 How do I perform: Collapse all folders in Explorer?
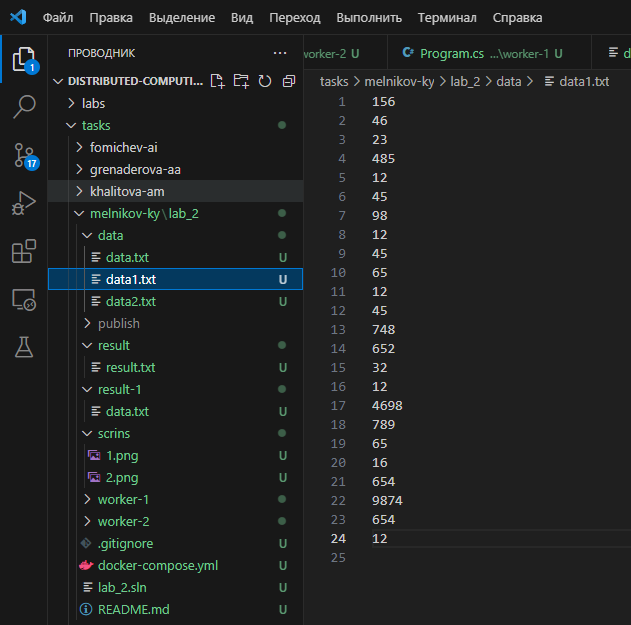pos(289,81)
